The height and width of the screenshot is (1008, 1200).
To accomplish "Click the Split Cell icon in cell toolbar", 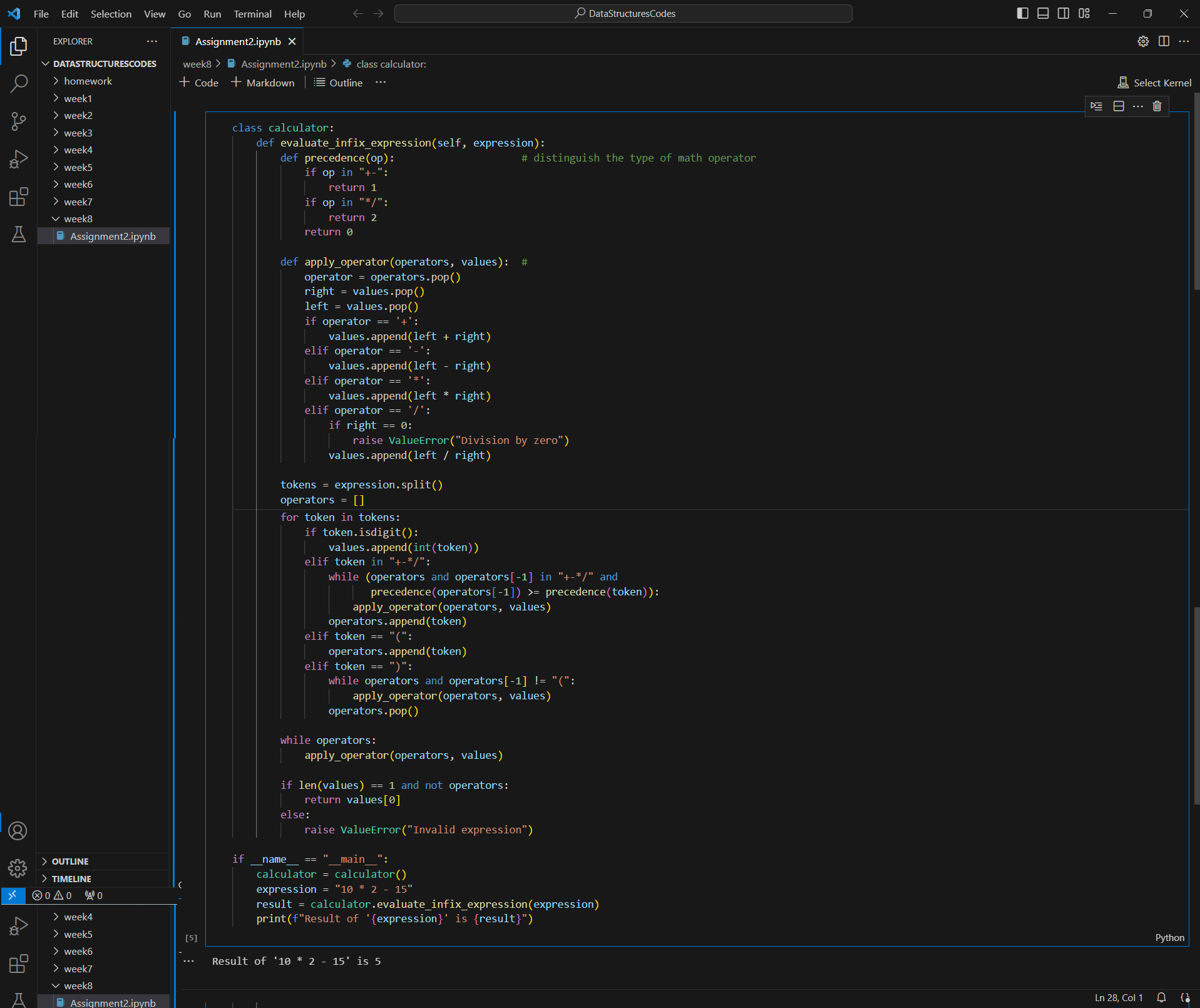I will pos(1119,106).
